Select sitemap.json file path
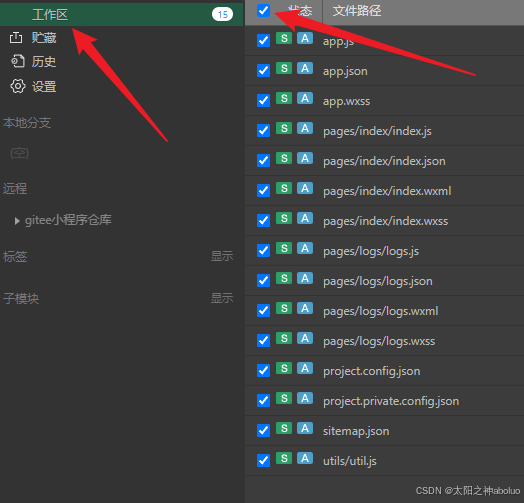 (x=356, y=431)
